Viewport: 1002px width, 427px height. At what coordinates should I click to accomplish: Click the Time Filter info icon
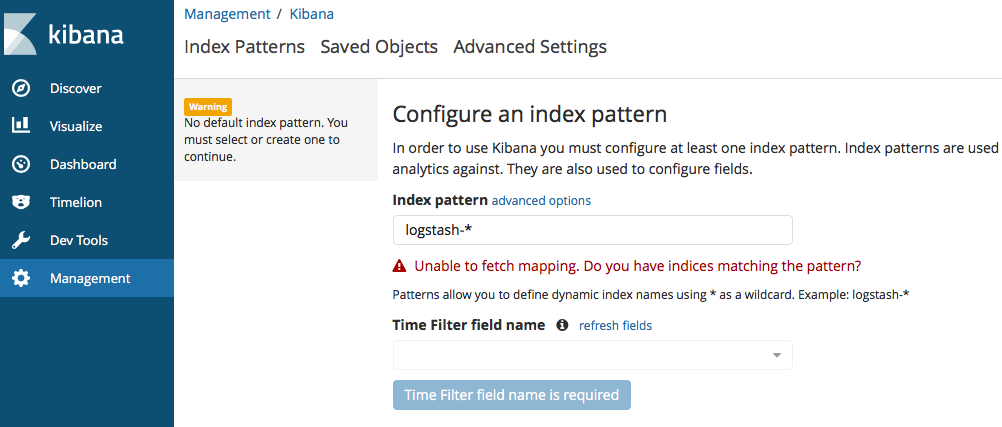click(562, 325)
